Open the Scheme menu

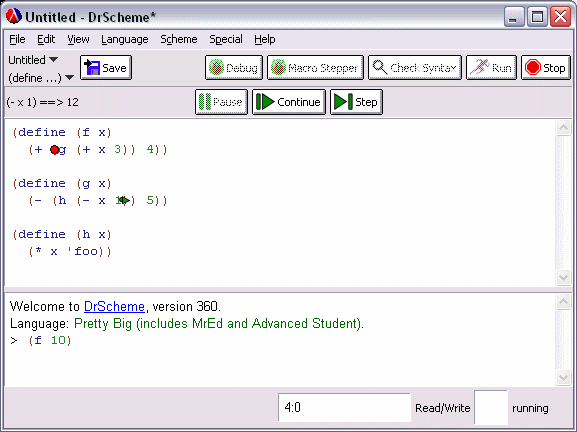(x=178, y=39)
